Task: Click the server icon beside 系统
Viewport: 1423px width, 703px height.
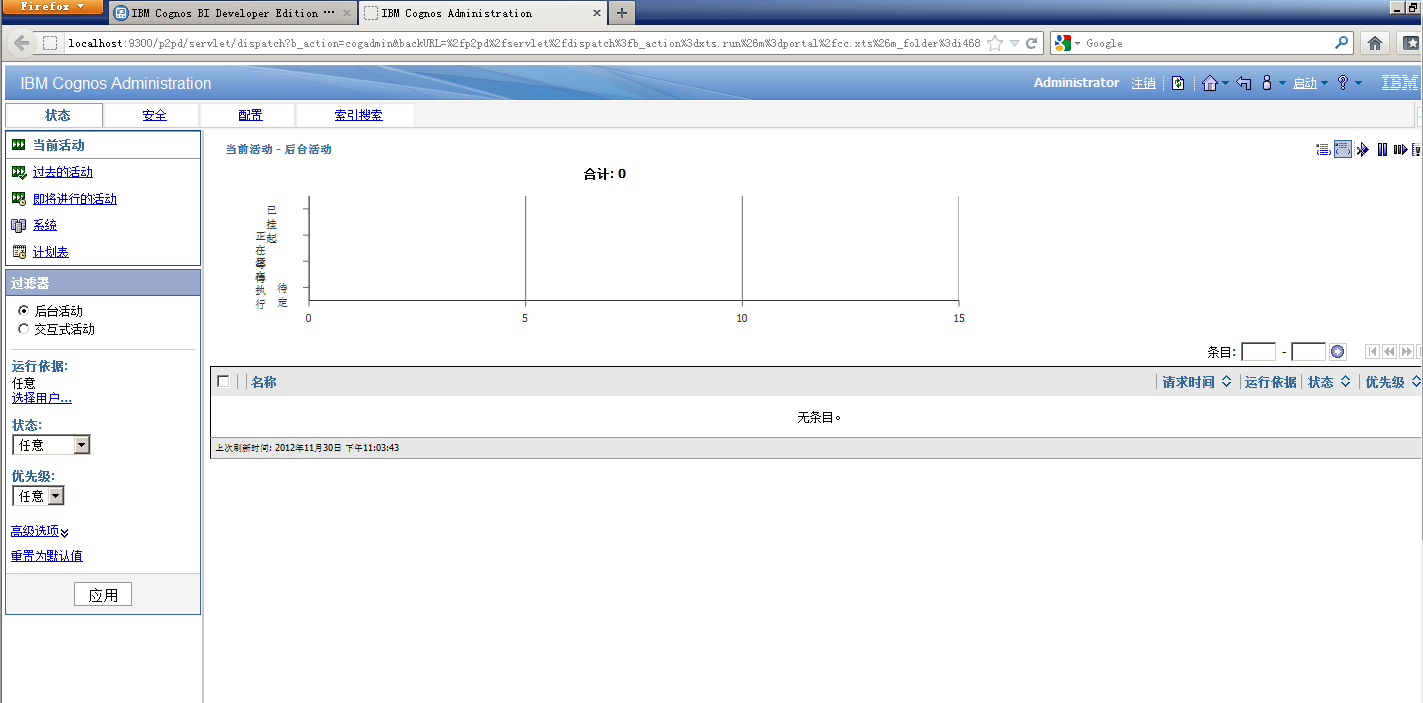Action: 18,225
